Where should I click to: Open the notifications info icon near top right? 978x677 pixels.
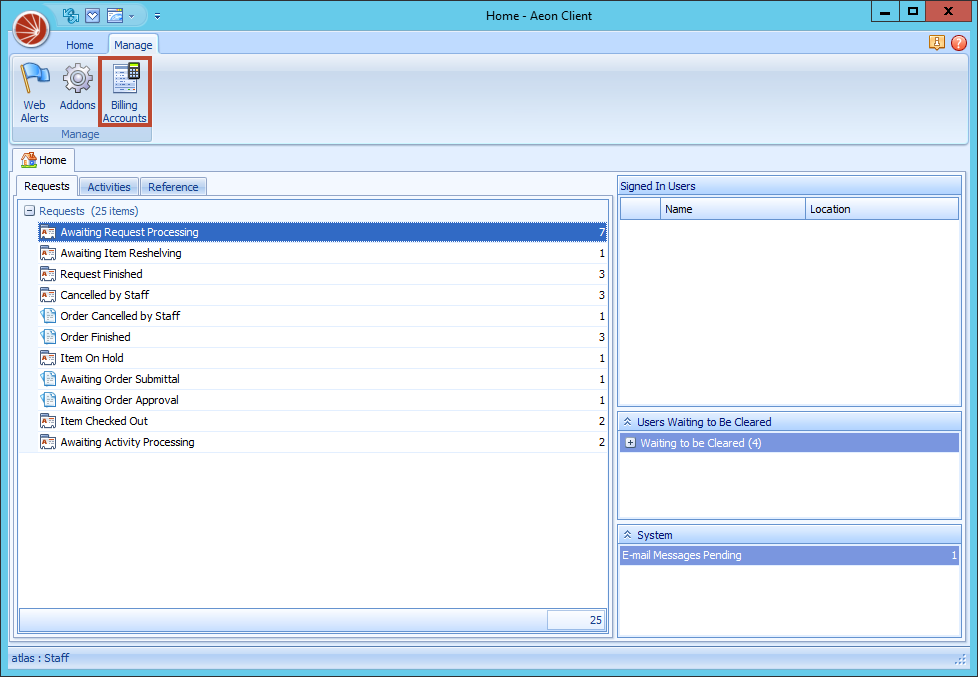tap(937, 43)
